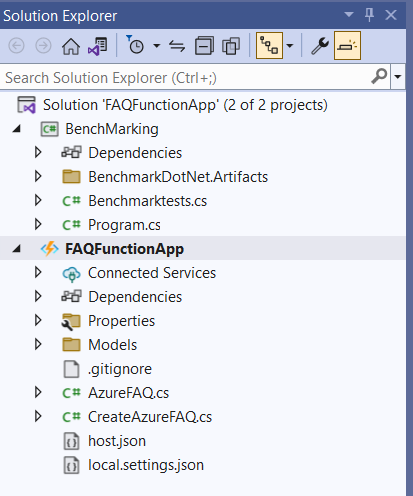Select Benchmarktests.cs file
This screenshot has width=413, height=496.
tap(148, 201)
